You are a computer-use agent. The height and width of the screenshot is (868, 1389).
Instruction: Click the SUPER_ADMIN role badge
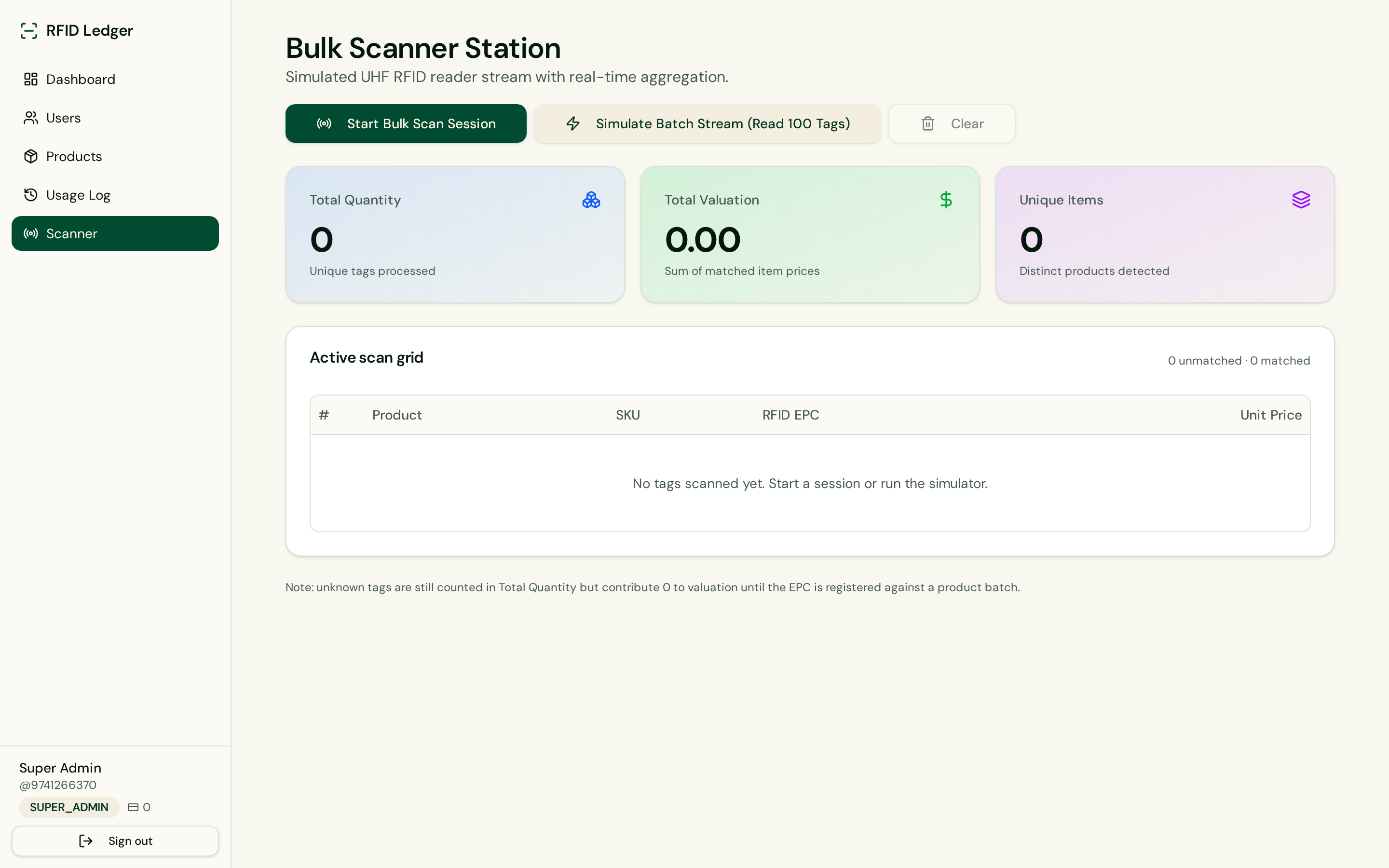pyautogui.click(x=69, y=807)
